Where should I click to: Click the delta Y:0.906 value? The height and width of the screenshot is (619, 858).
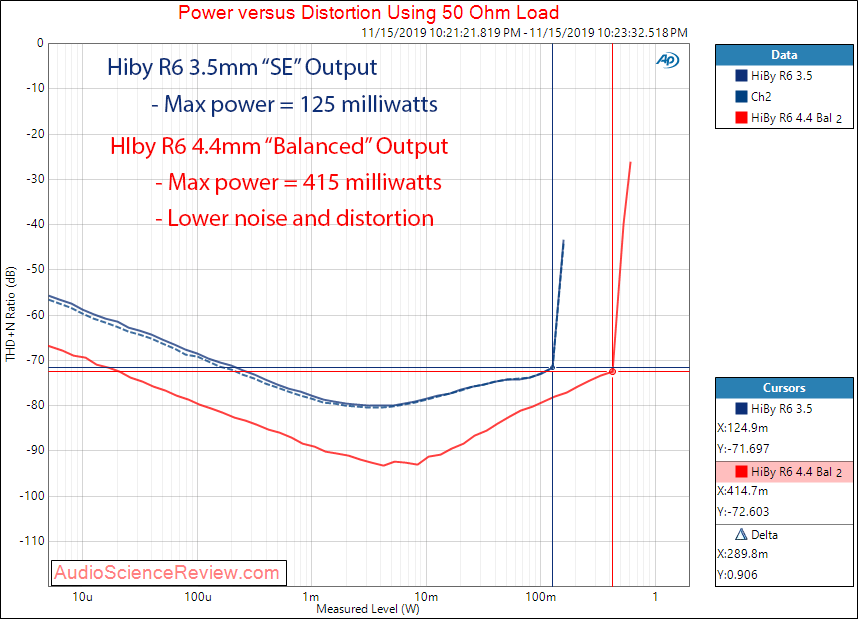[737, 575]
